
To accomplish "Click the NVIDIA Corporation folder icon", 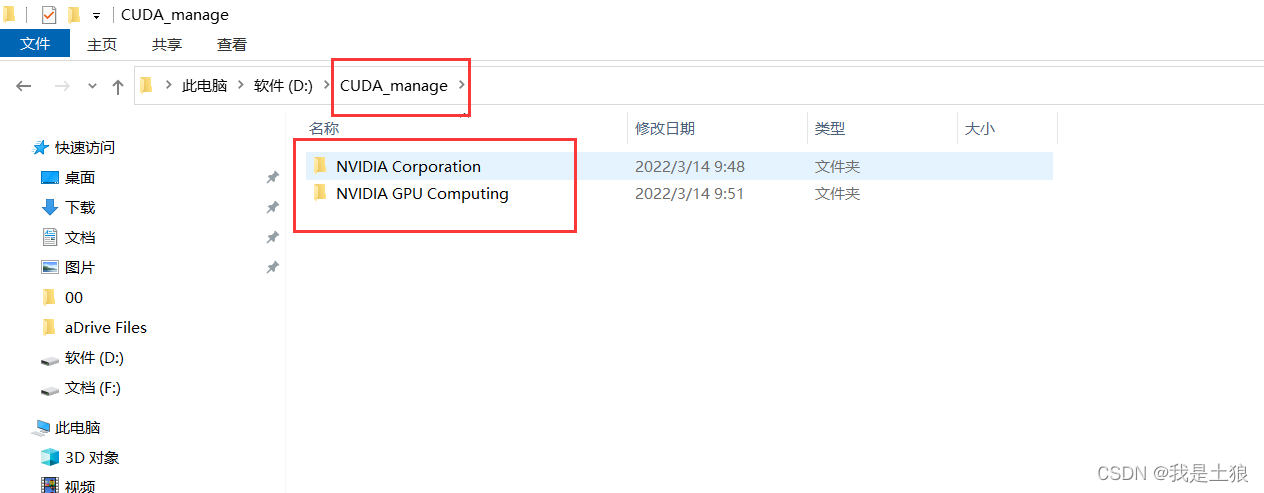I will [320, 165].
